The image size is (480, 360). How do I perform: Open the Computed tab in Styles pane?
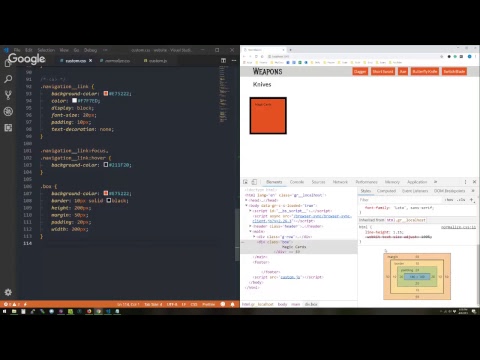(x=386, y=191)
